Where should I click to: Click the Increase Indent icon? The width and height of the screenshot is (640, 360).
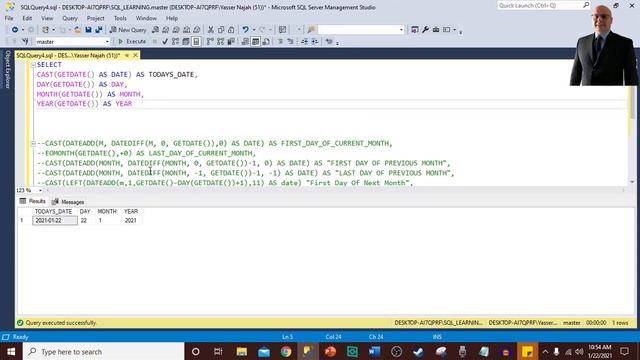click(x=315, y=41)
